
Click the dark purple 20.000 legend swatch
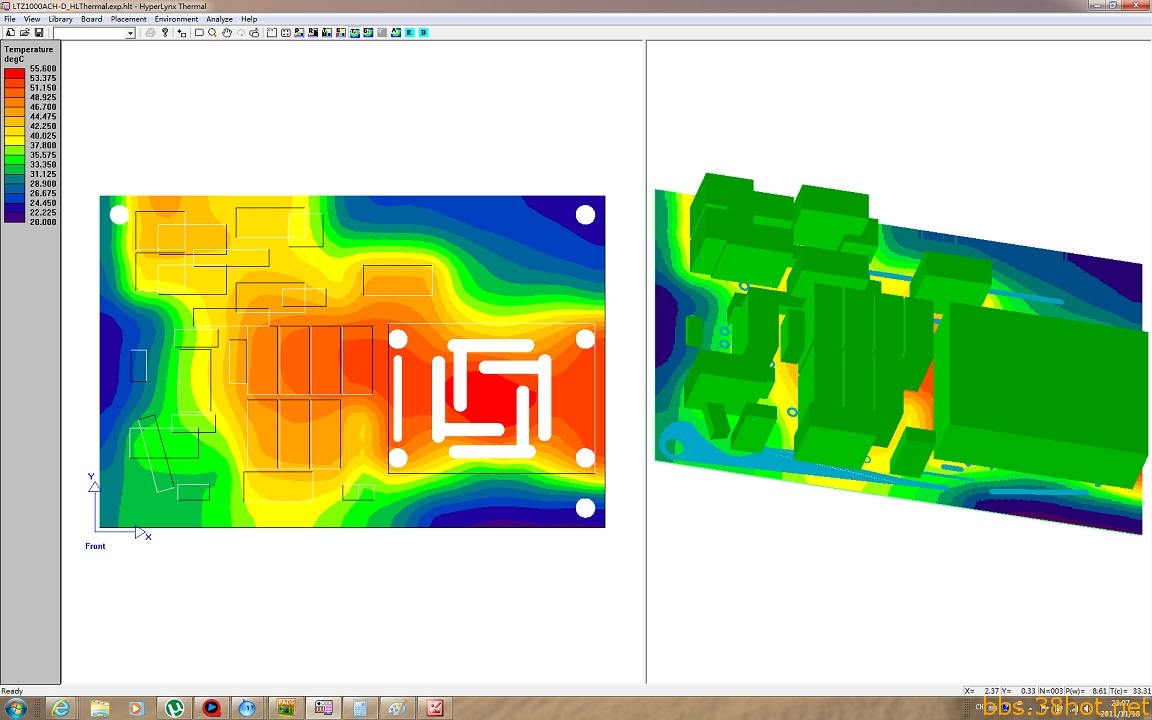click(x=14, y=217)
